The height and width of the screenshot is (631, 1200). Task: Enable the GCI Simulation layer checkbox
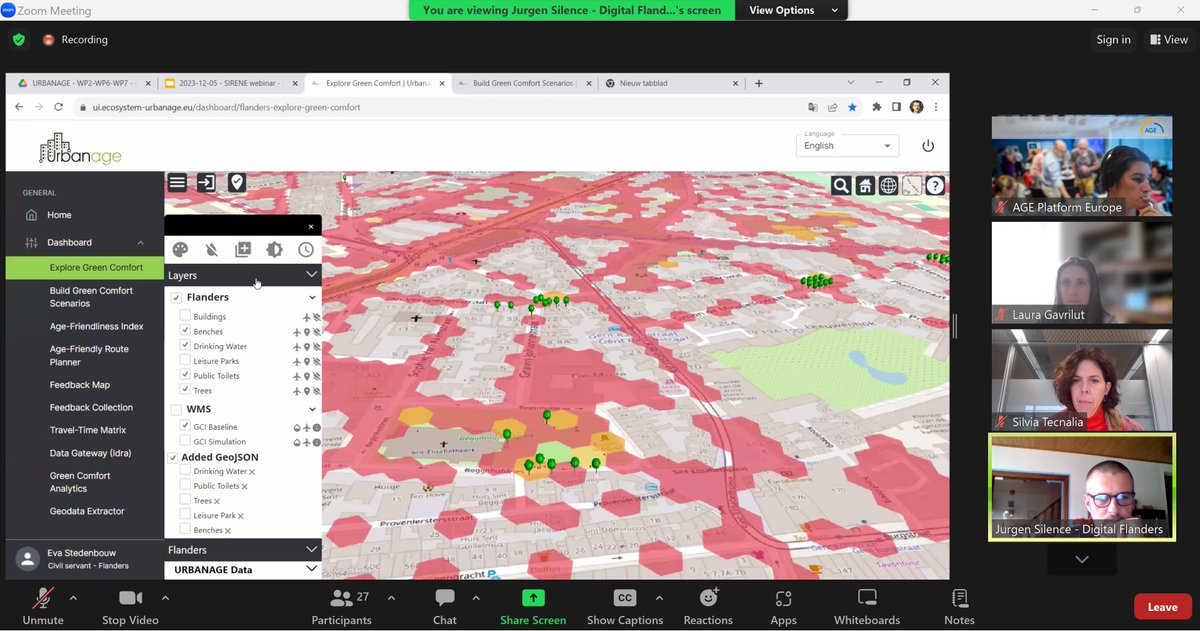tap(185, 441)
